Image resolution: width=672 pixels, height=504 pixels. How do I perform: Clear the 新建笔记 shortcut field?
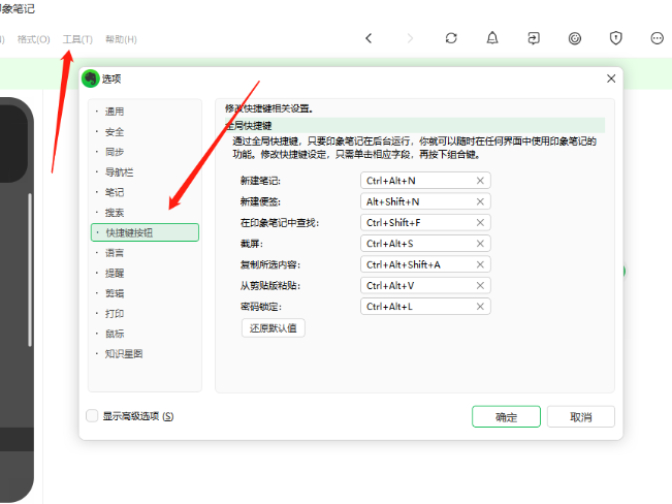(x=480, y=181)
